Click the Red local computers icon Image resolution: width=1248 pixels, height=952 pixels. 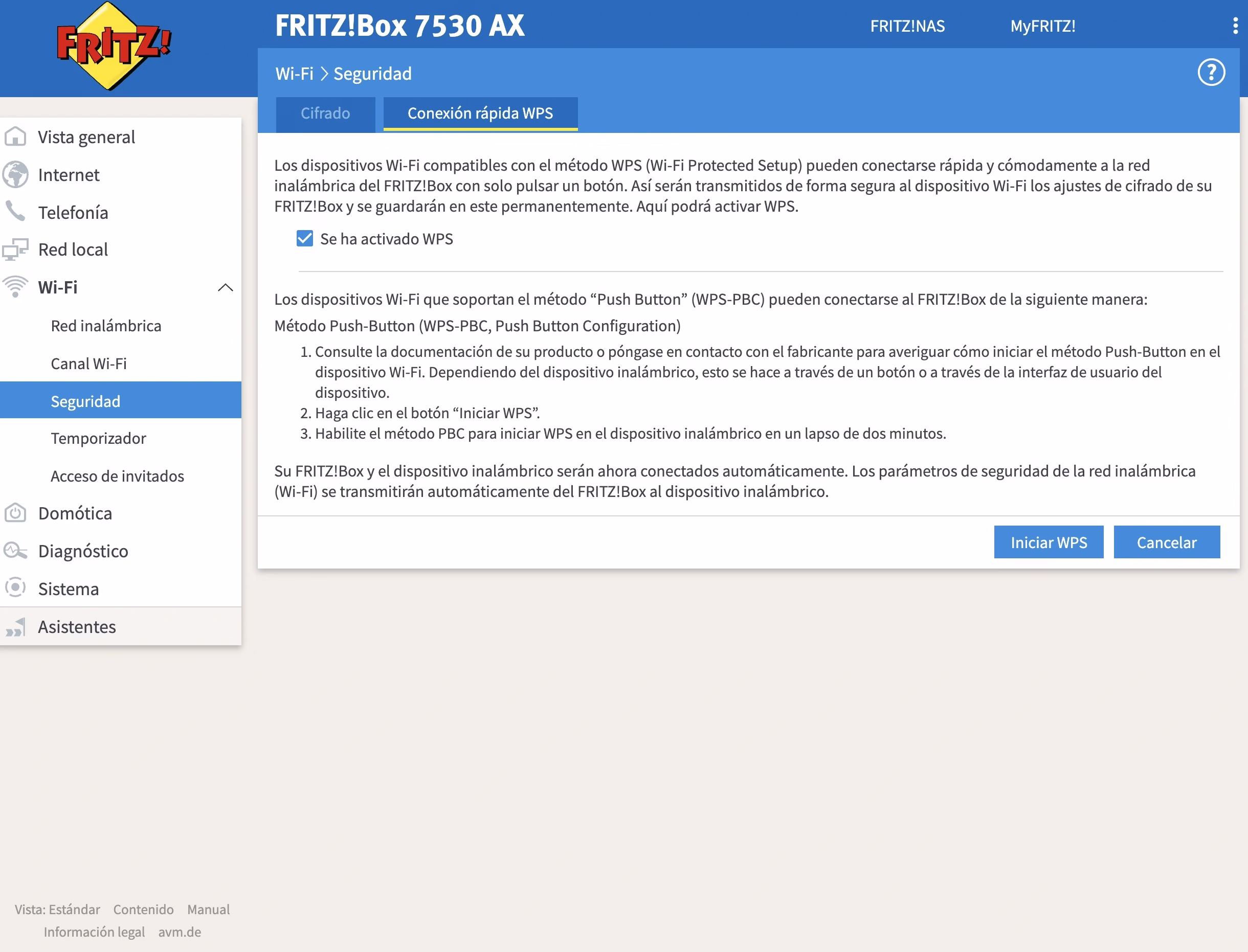pos(15,250)
